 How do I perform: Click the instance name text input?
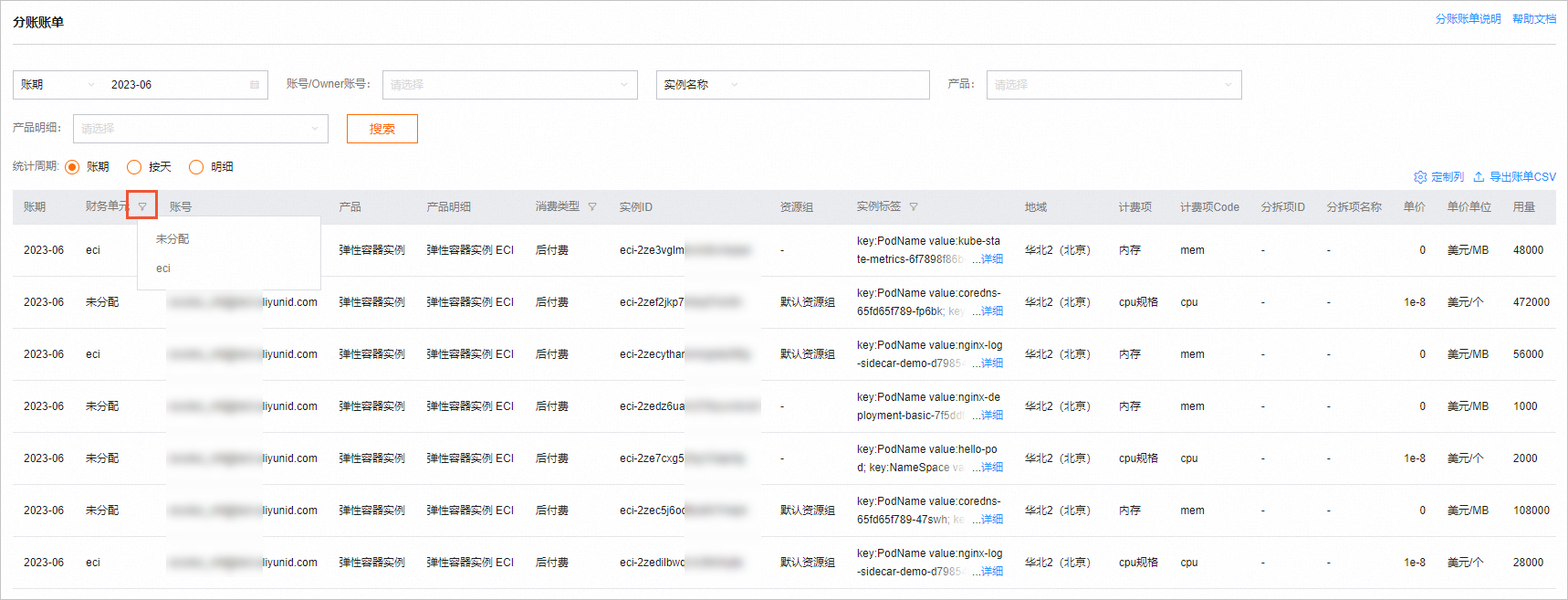[835, 85]
